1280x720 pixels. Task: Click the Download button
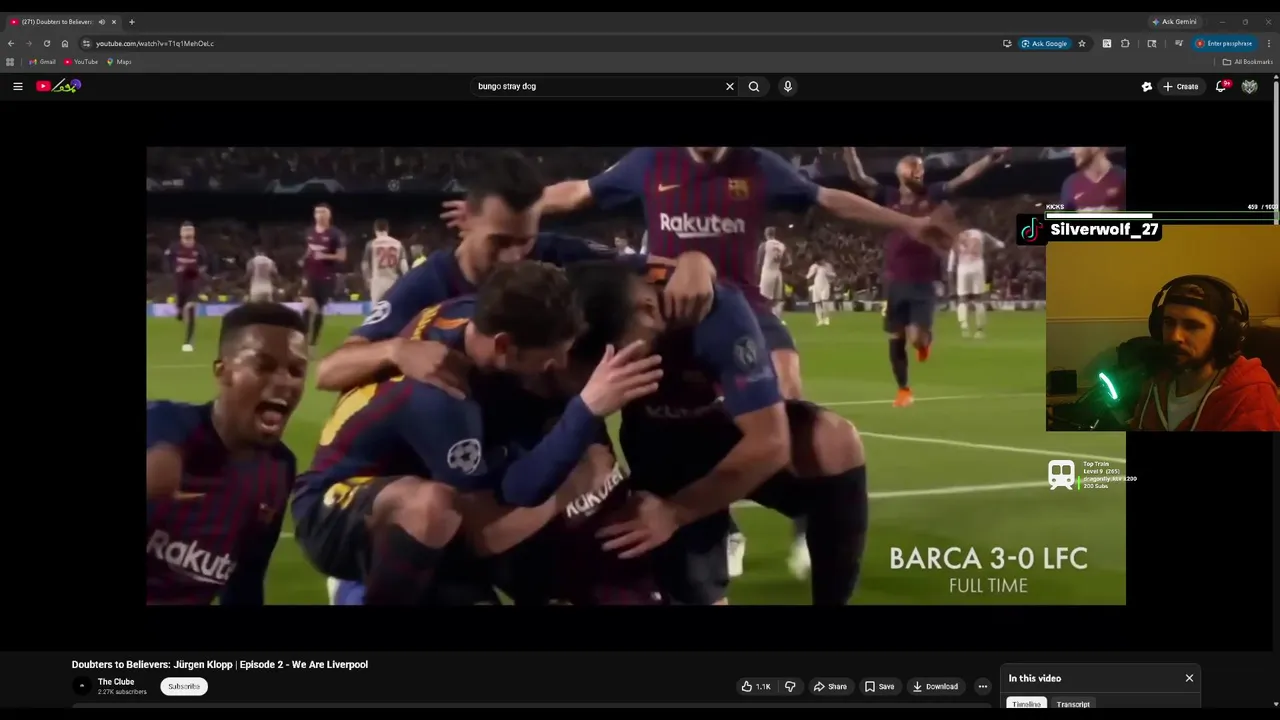936,686
